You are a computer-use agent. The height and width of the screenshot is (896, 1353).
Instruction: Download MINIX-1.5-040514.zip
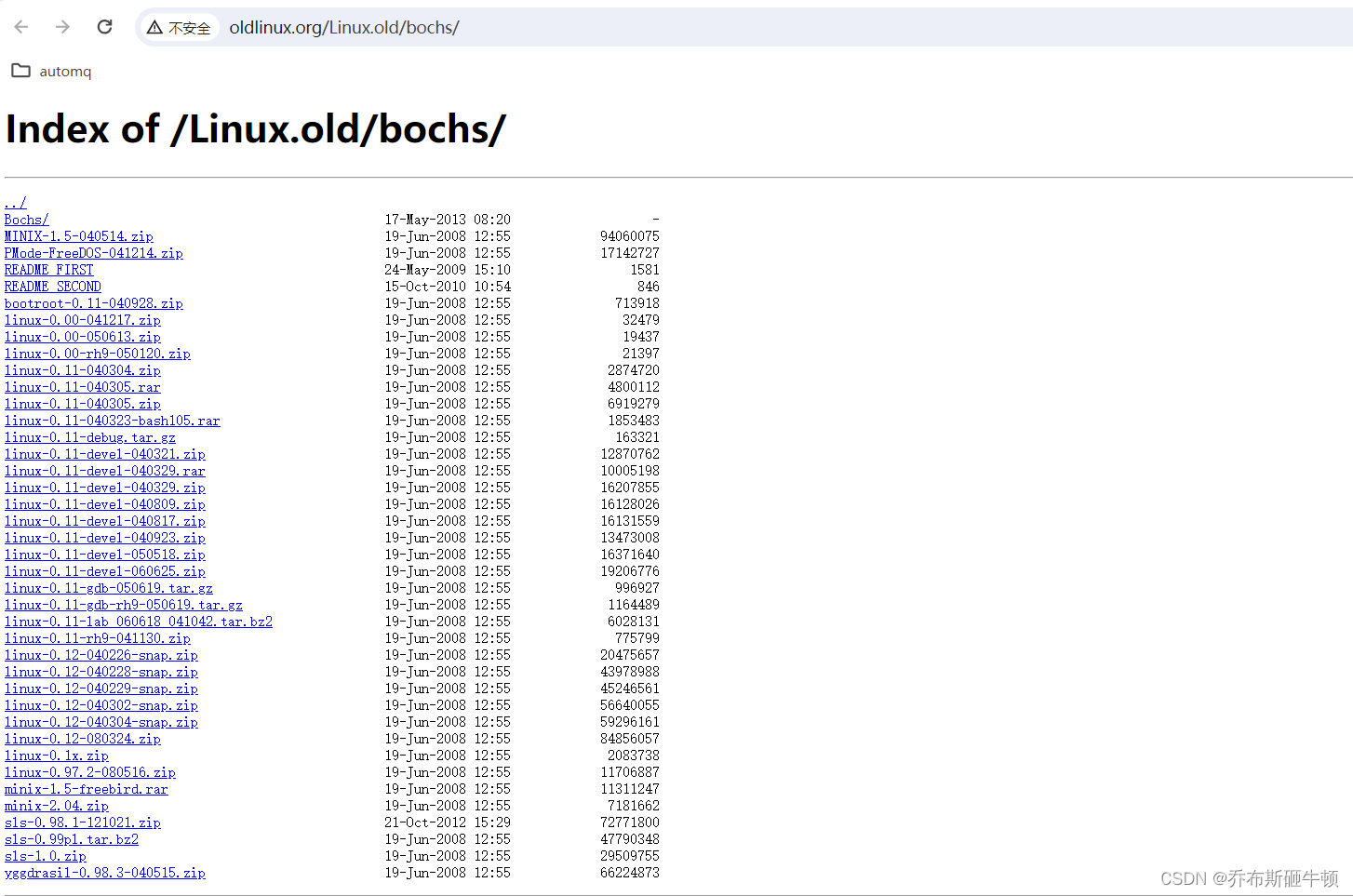(x=78, y=235)
